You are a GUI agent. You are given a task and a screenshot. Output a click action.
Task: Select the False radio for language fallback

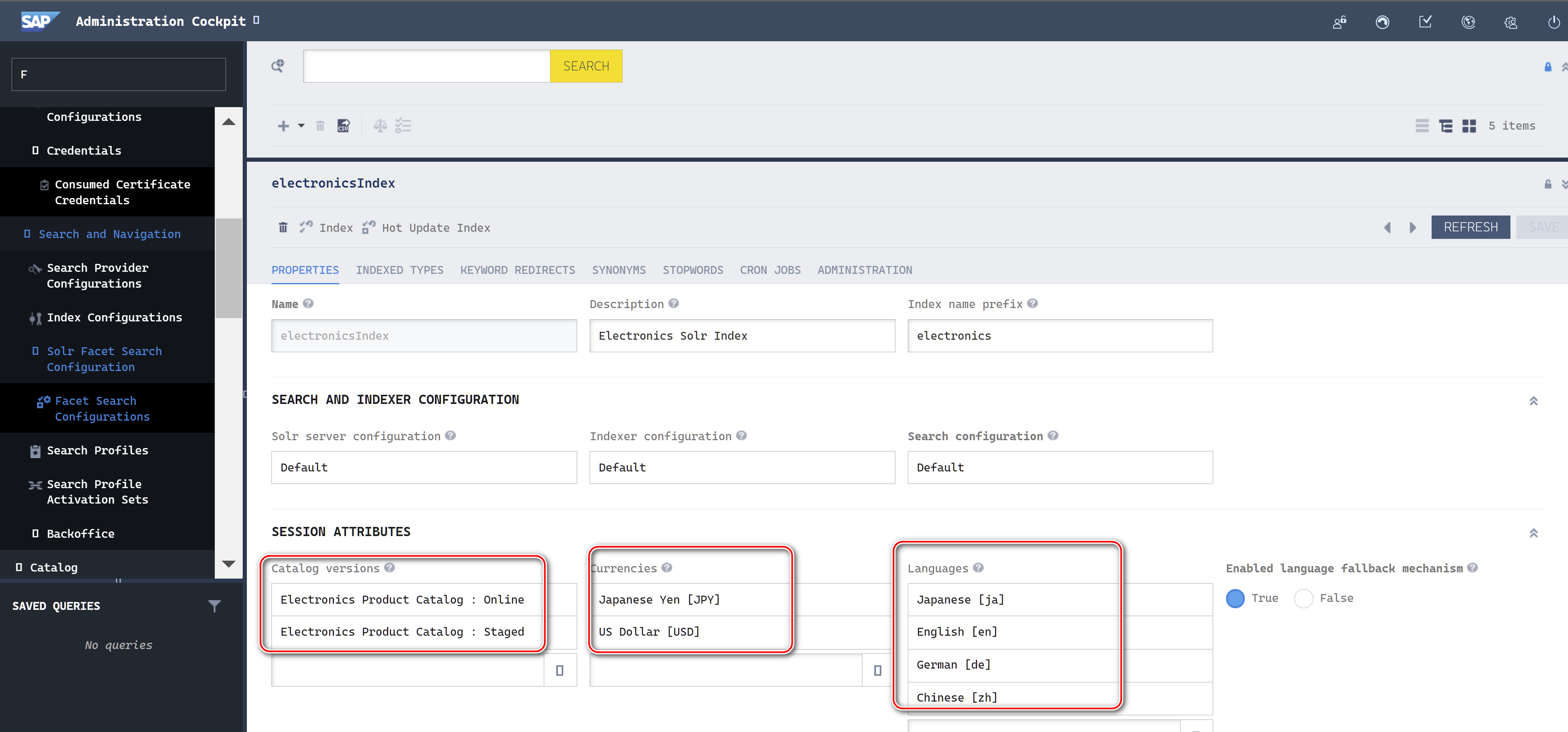[x=1303, y=598]
